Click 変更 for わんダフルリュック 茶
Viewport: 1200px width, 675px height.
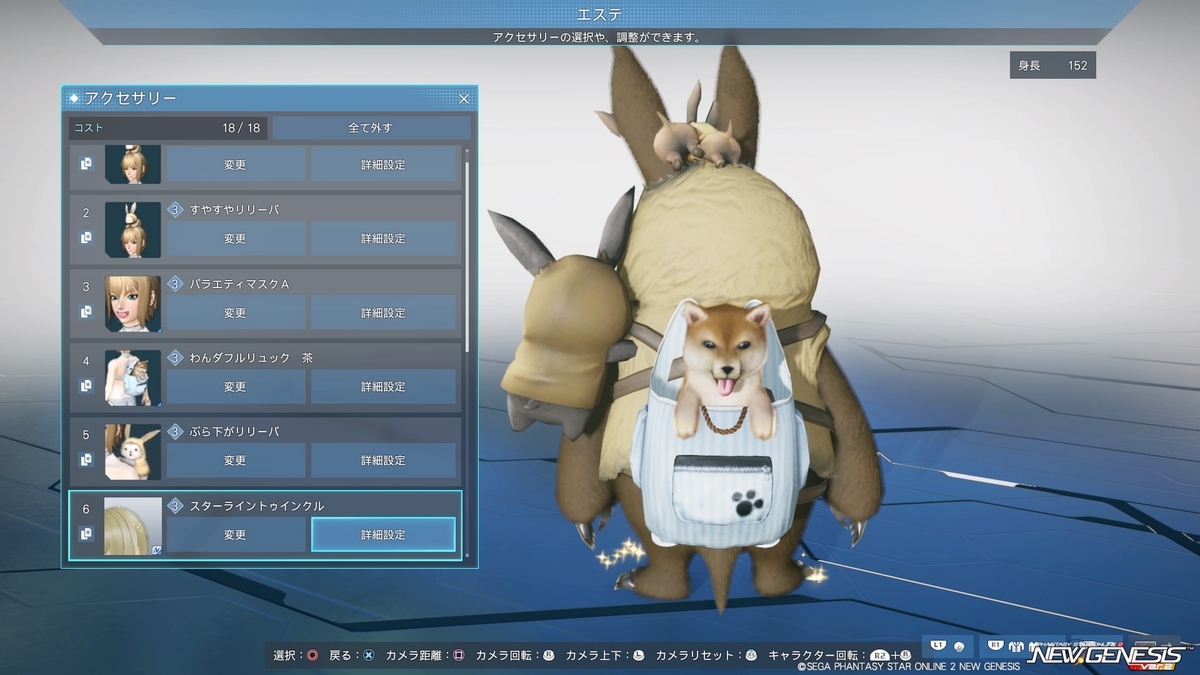coord(235,387)
